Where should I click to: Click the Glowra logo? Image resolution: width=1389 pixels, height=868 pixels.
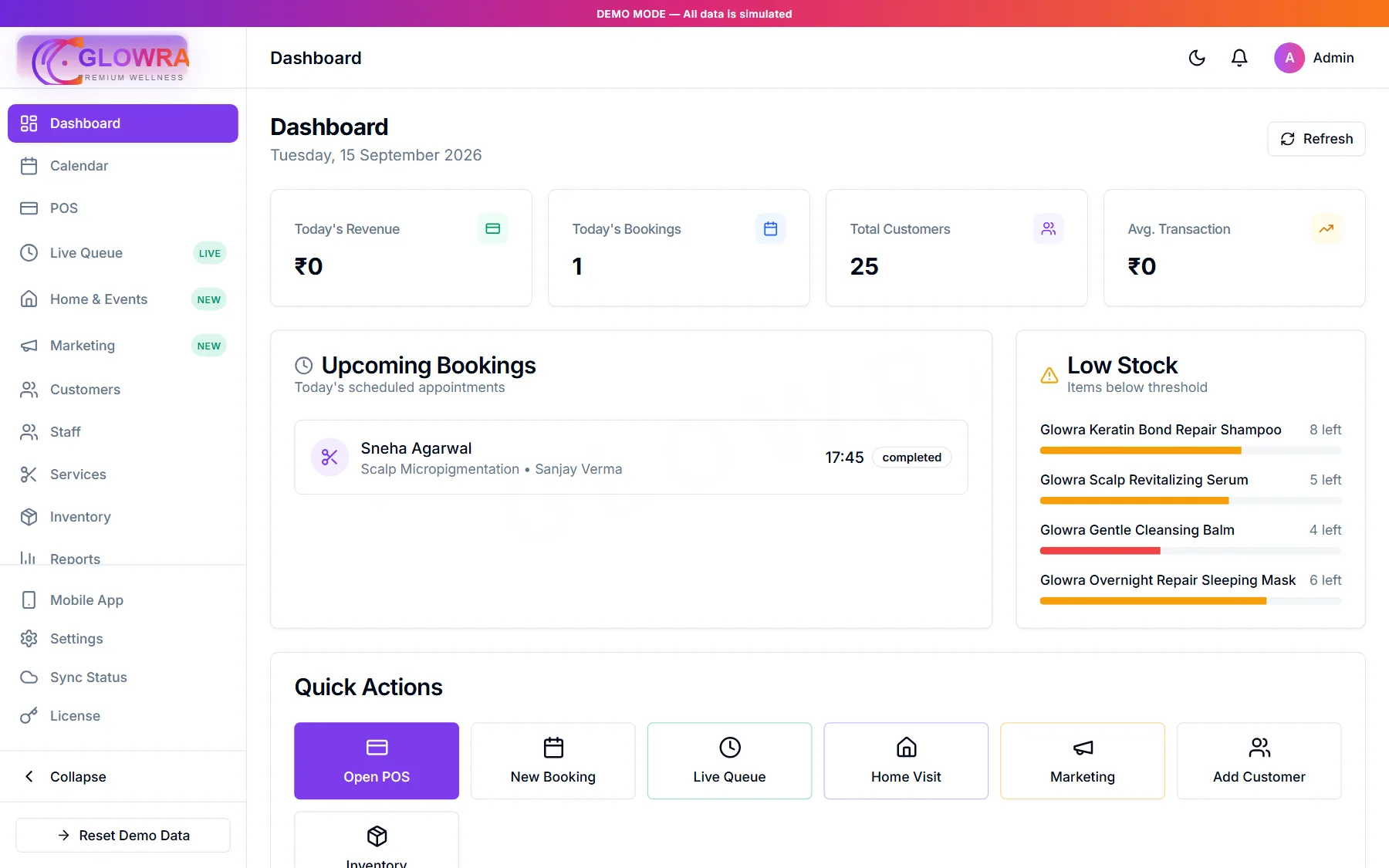click(104, 59)
